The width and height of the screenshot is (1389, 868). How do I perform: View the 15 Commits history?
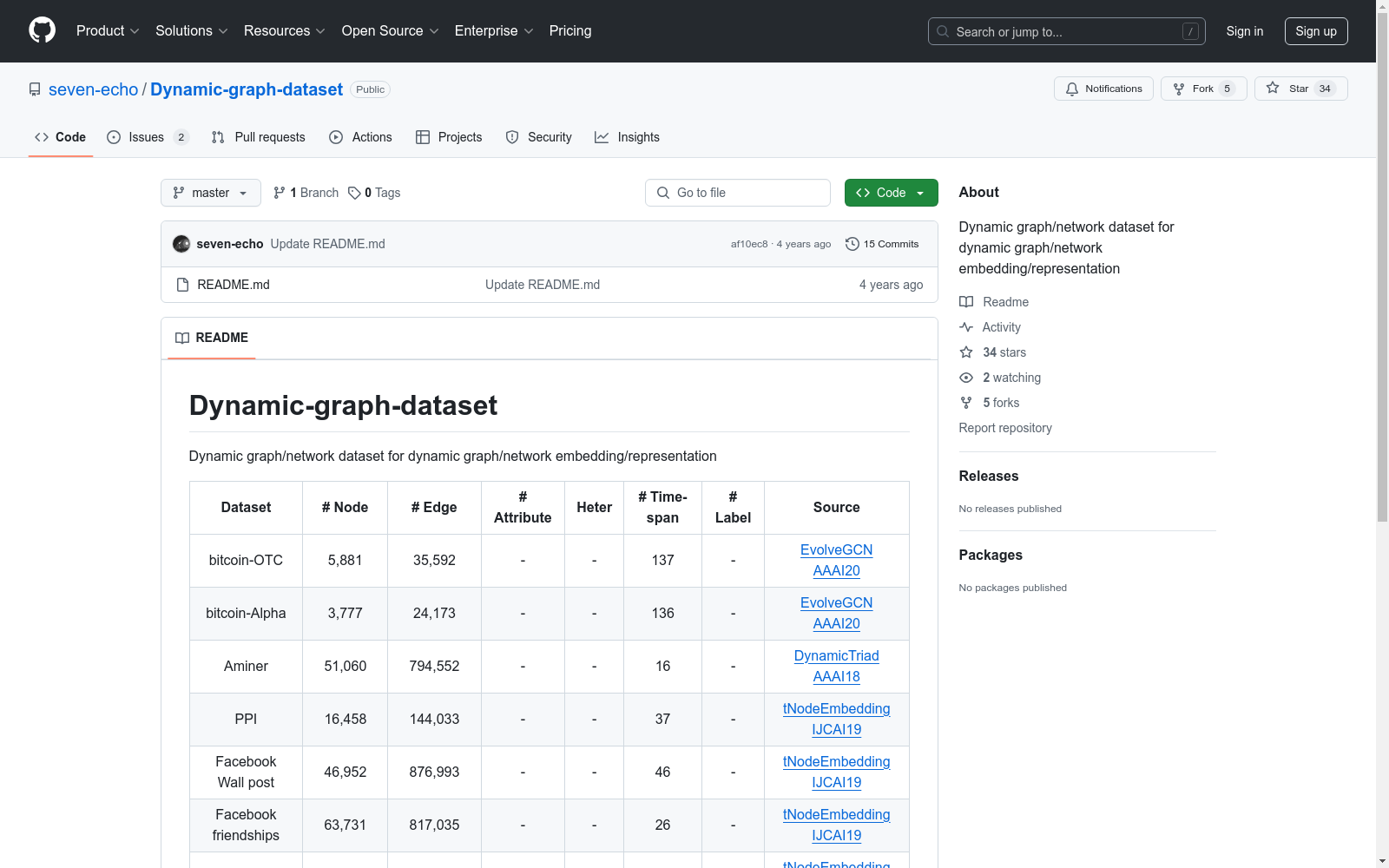pos(882,244)
